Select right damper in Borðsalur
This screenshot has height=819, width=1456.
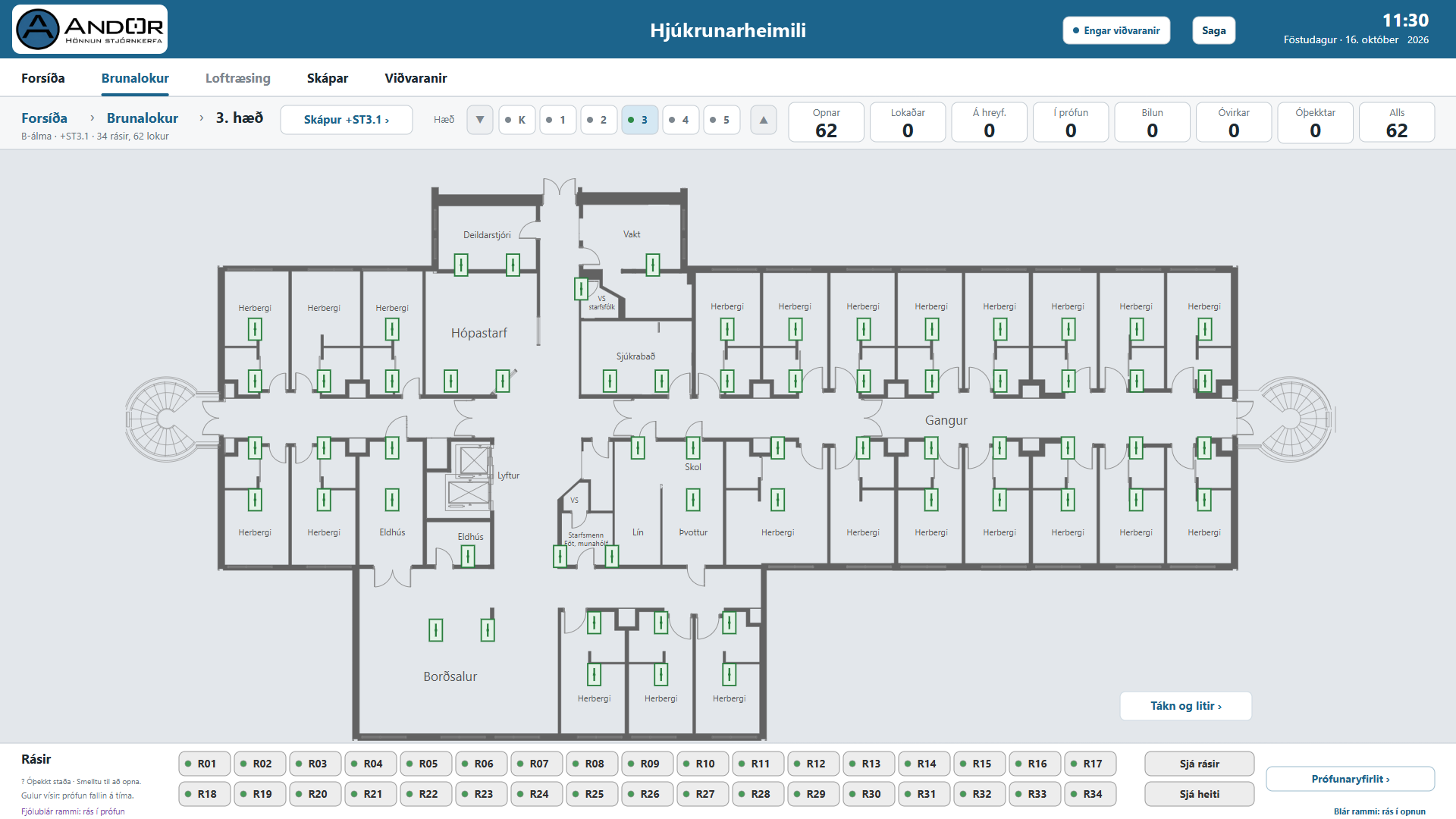(488, 630)
